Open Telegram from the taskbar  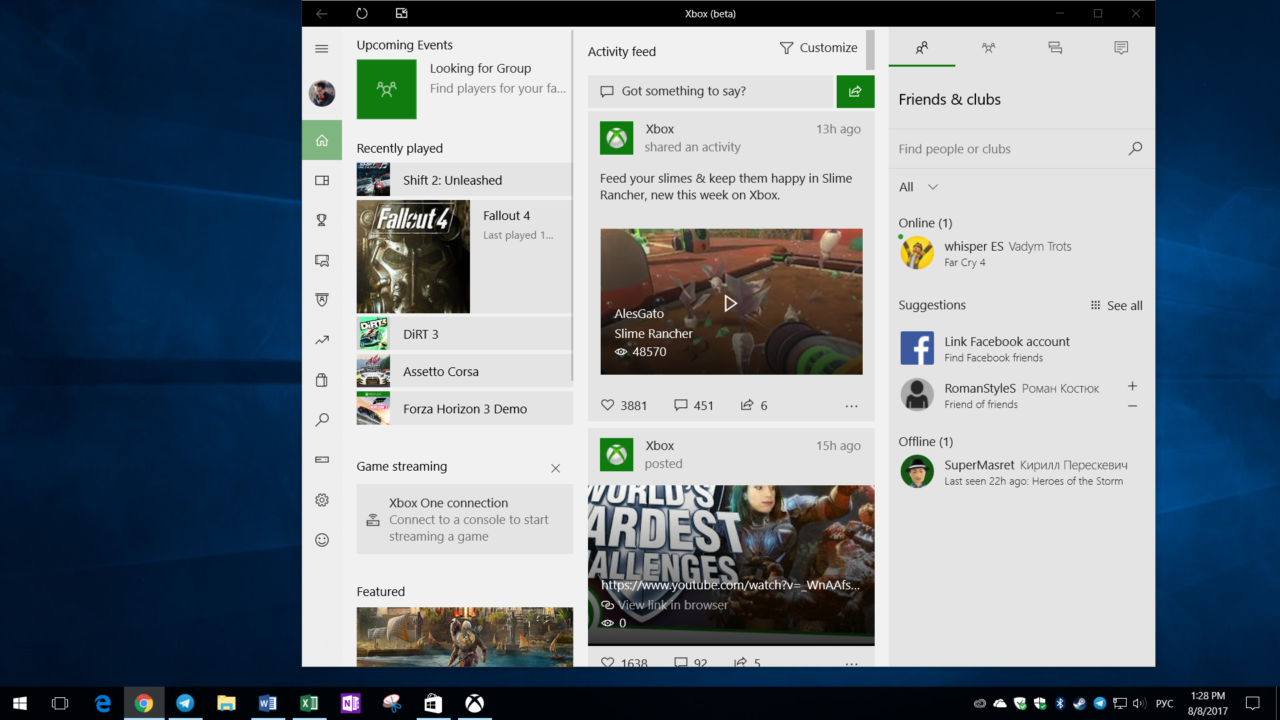185,703
